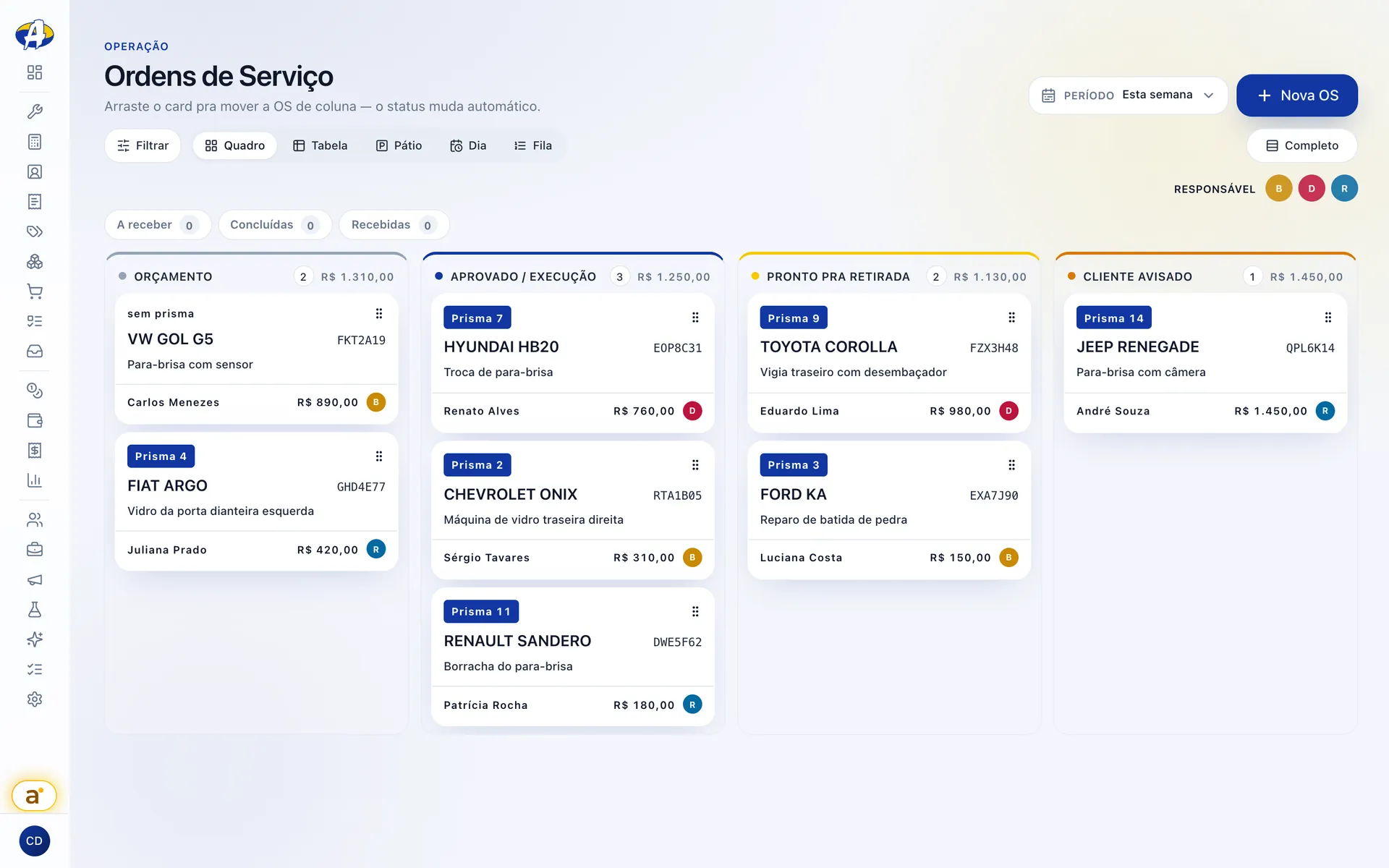Image resolution: width=1389 pixels, height=868 pixels.
Task: Switch to the Quadro view tab
Action: click(234, 146)
